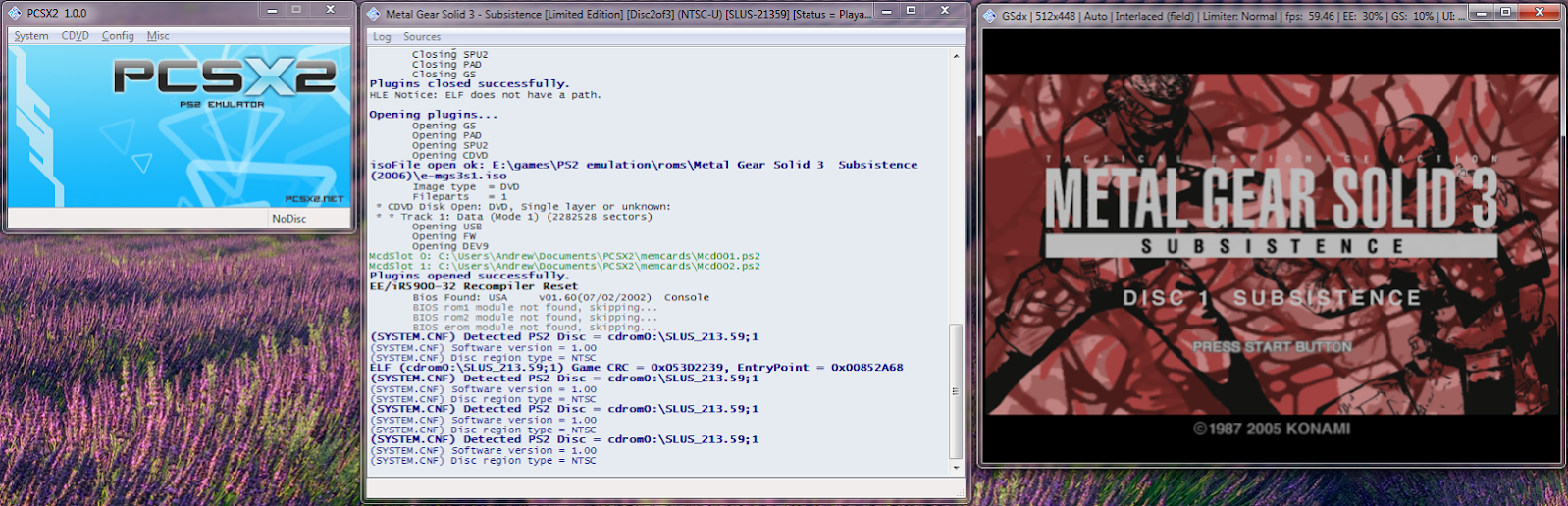1568x506 pixels.
Task: Click the 'Closing SPU2' log line
Action: click(450, 55)
